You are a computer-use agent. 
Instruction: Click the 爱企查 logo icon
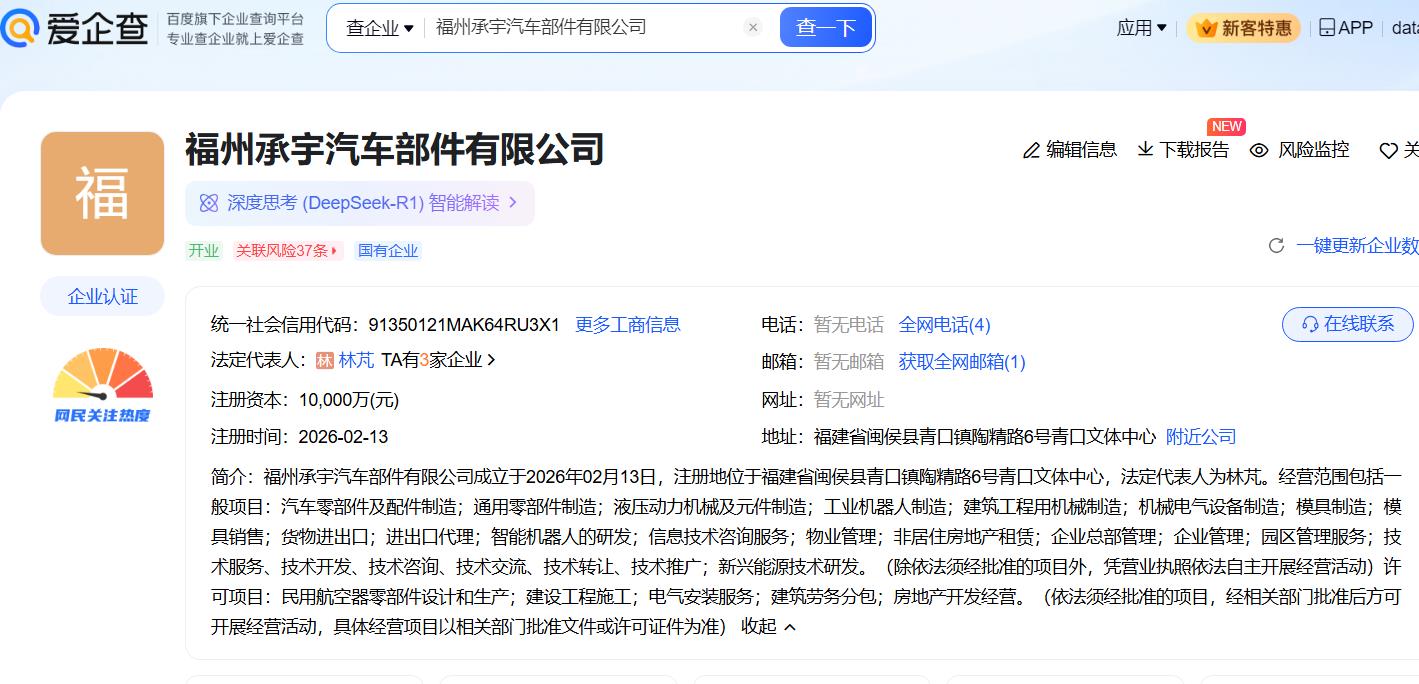[x=20, y=27]
